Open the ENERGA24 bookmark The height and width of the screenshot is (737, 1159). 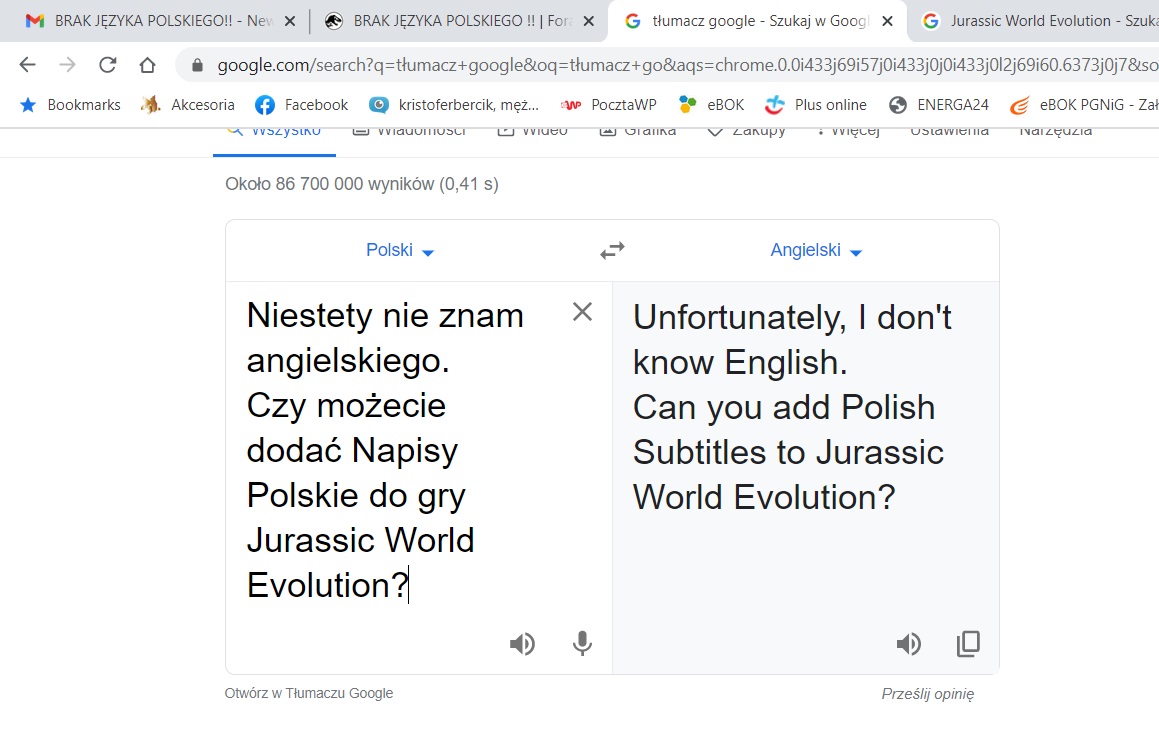pyautogui.click(x=939, y=105)
